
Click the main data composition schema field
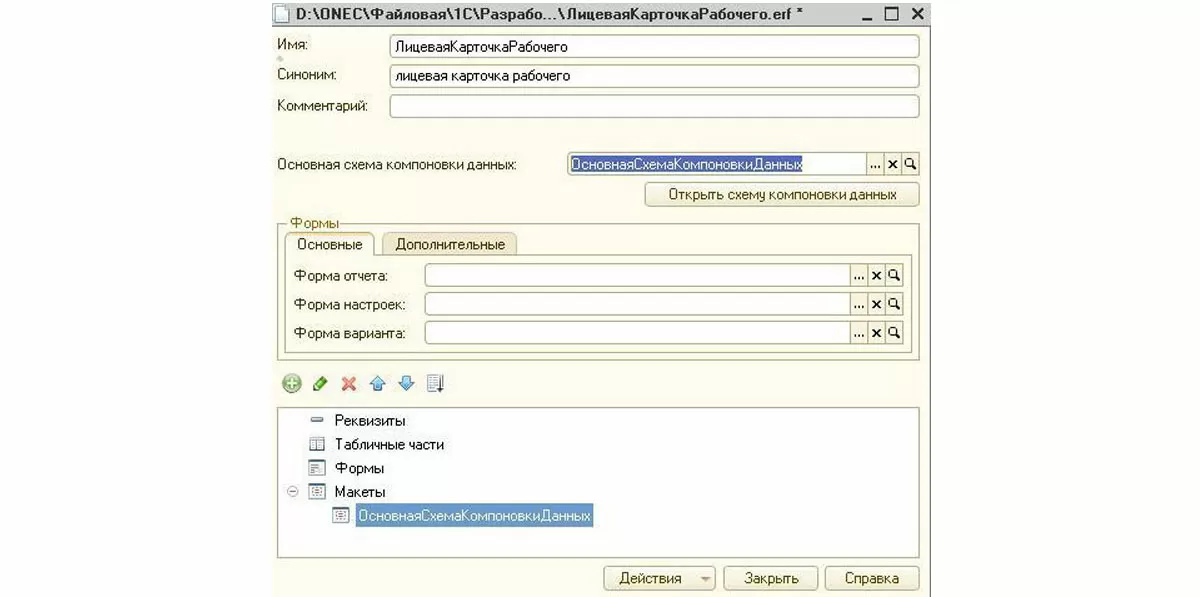[717, 164]
